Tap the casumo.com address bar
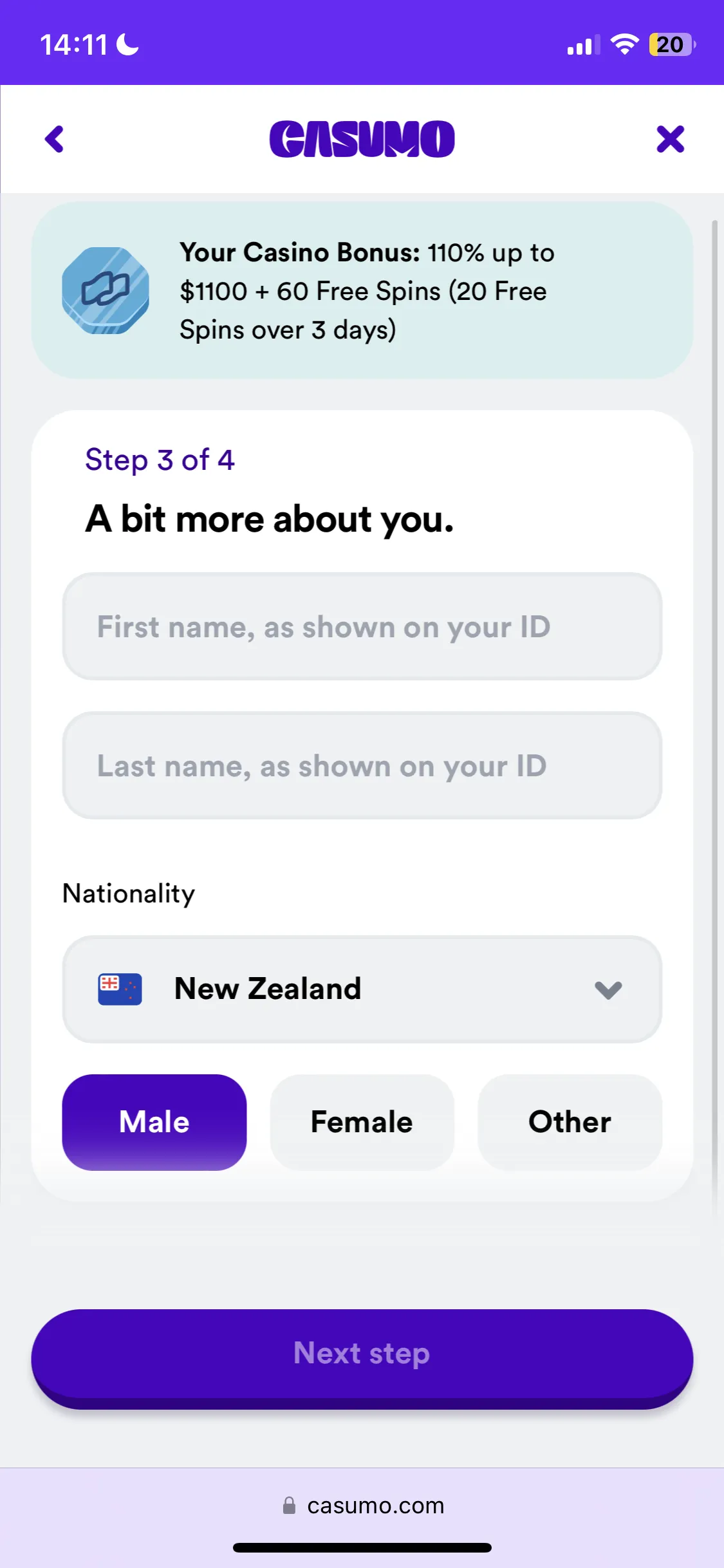 [375, 1506]
